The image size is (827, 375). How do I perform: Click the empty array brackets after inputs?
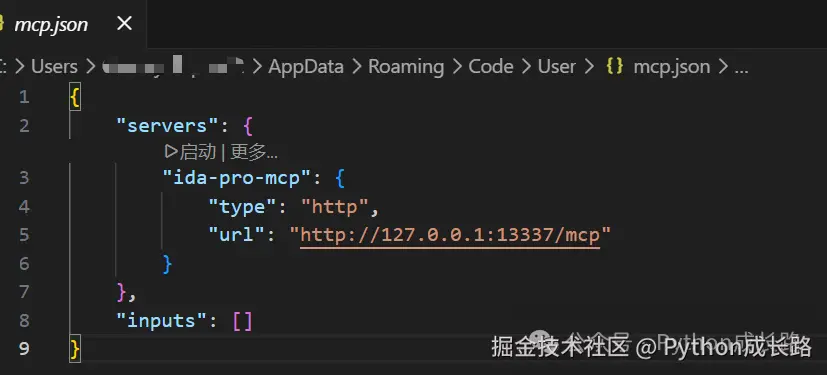[243, 321]
